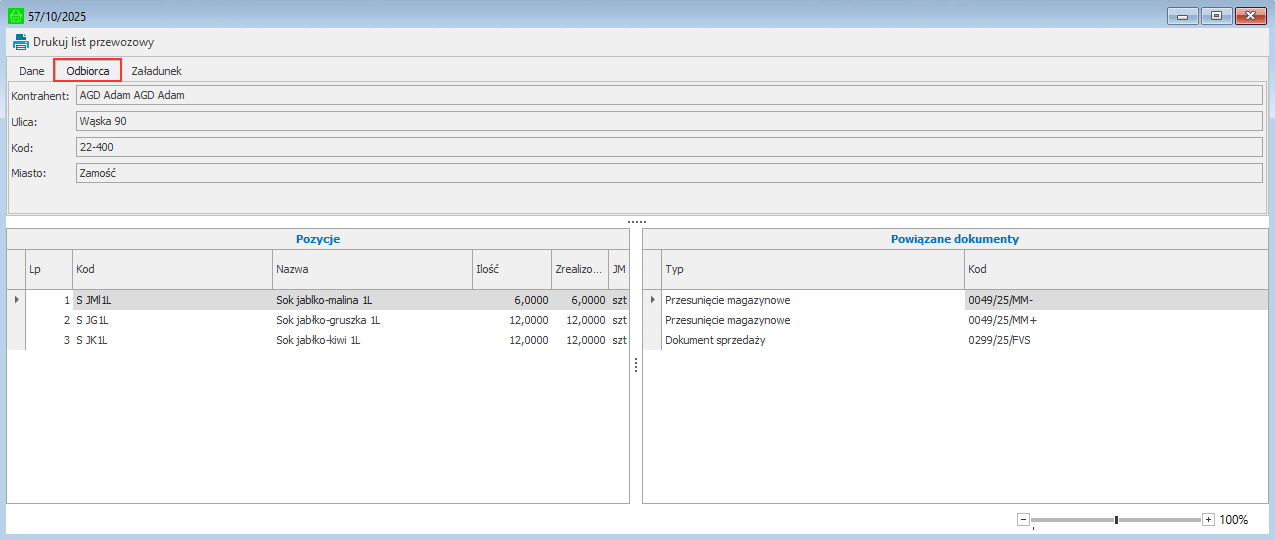
Task: Open the Załadunek tab
Action: (x=156, y=71)
